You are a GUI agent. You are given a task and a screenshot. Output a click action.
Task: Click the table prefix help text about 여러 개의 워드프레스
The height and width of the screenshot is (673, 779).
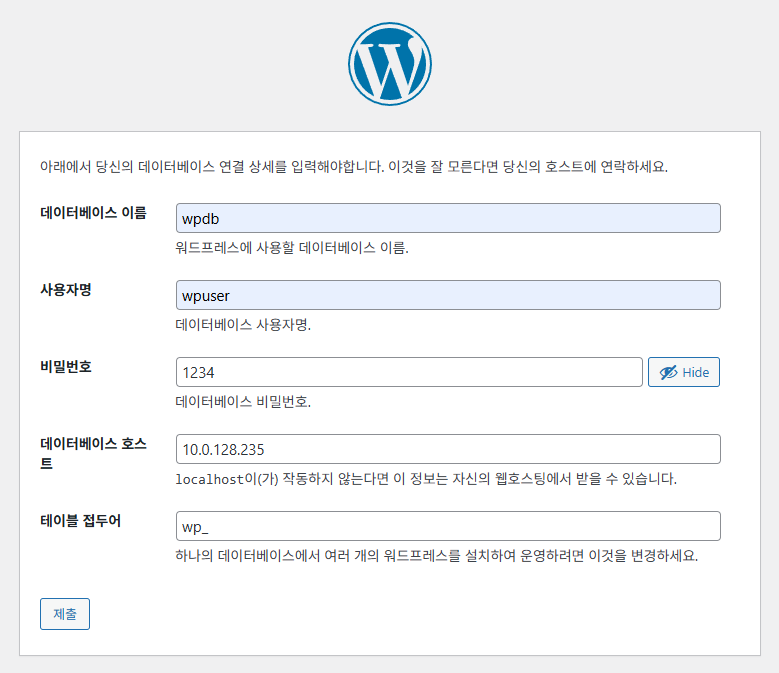pos(437,555)
